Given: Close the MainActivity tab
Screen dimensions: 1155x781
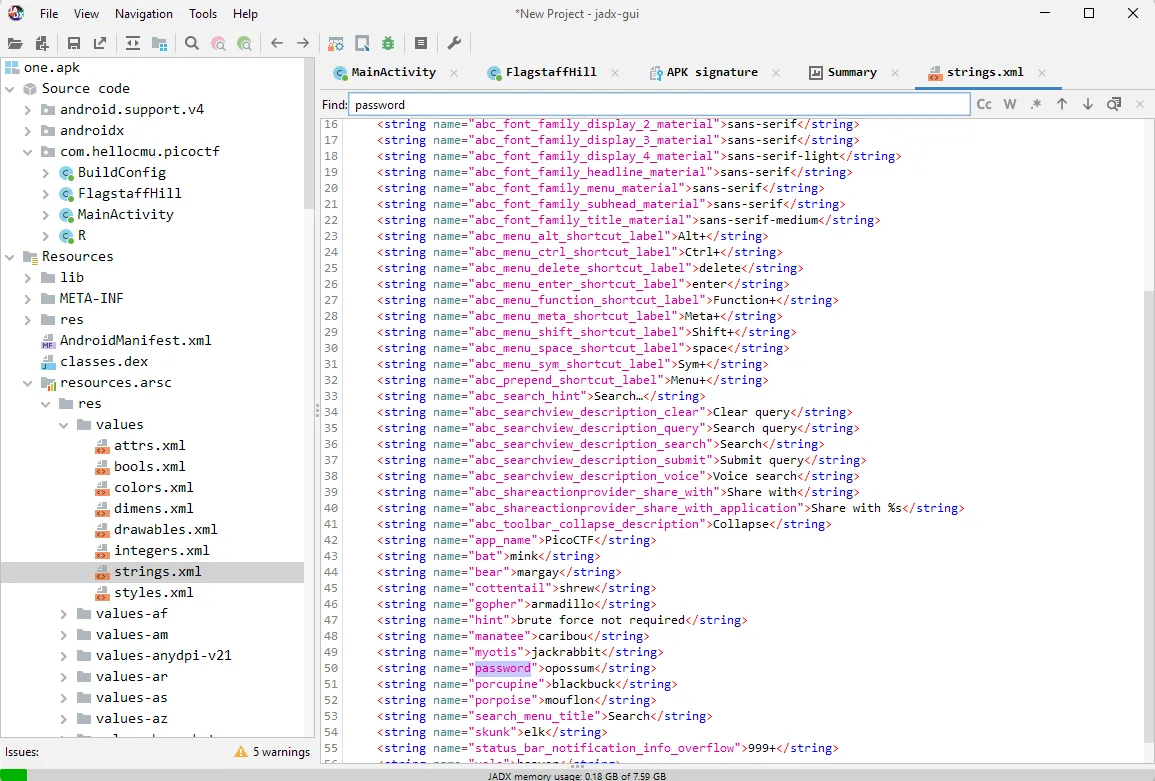Looking at the screenshot, I should [x=454, y=72].
